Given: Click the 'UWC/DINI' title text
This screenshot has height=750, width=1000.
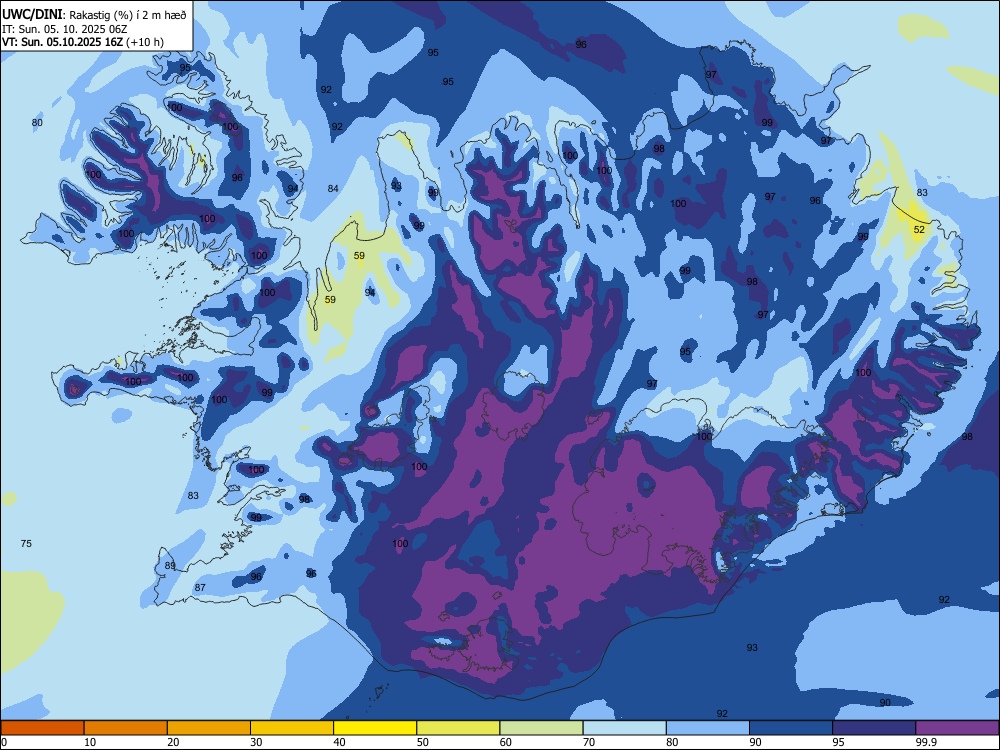Looking at the screenshot, I should tap(32, 13).
